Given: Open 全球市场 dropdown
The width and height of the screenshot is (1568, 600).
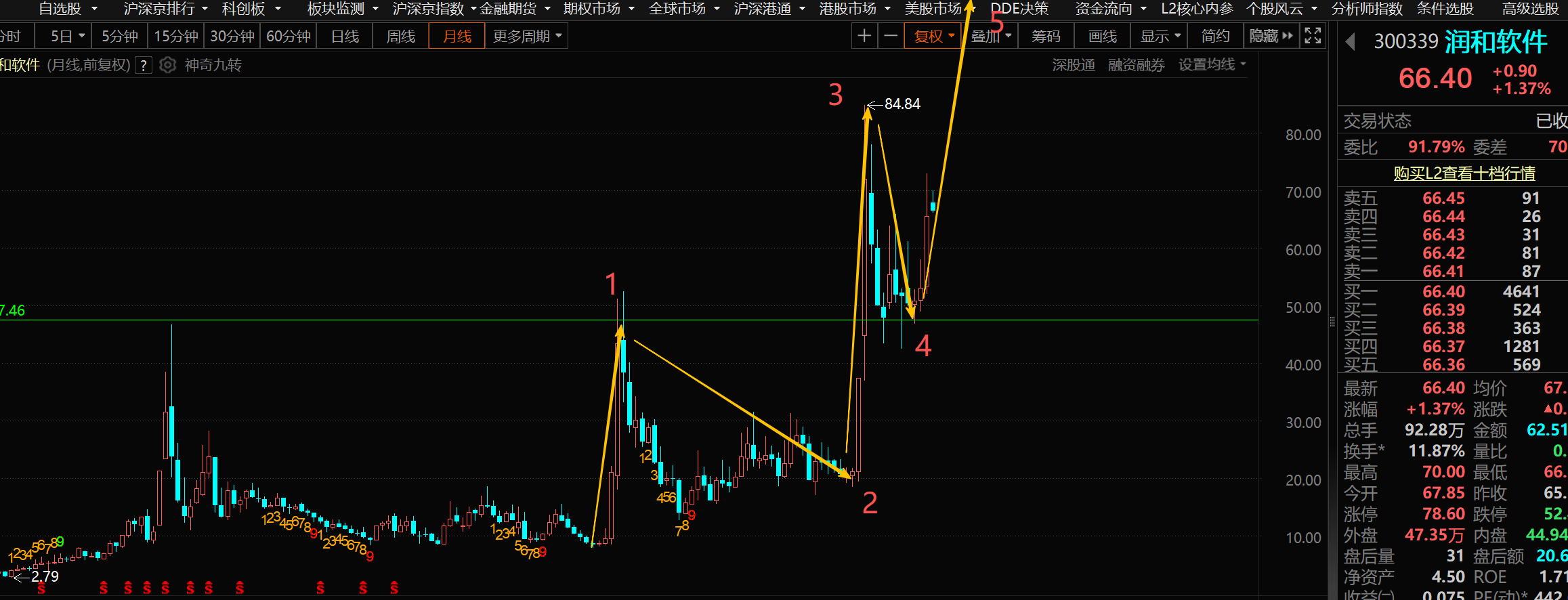Looking at the screenshot, I should tap(684, 9).
